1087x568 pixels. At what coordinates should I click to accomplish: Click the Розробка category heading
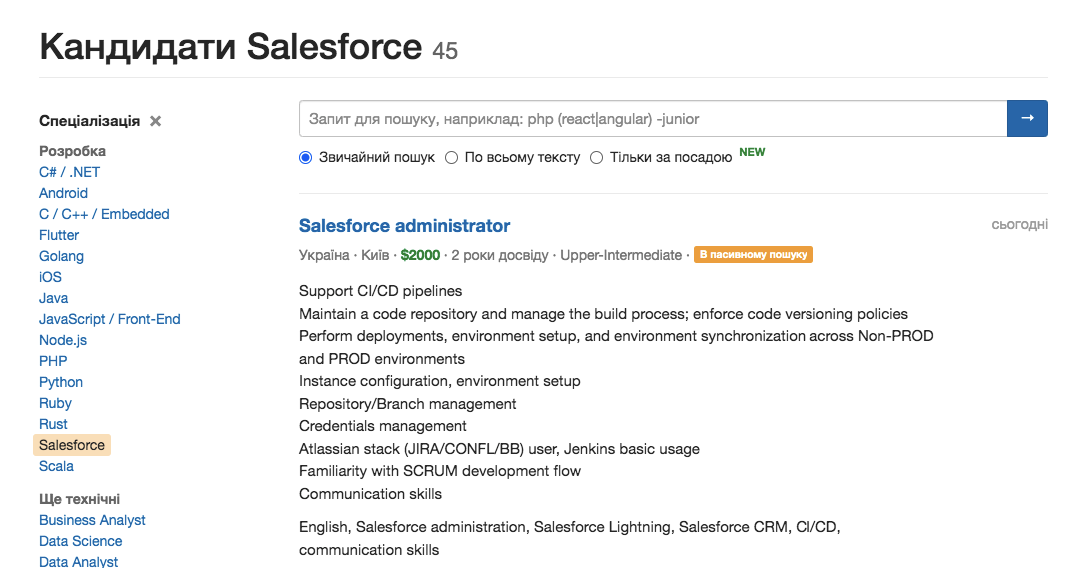coord(72,151)
